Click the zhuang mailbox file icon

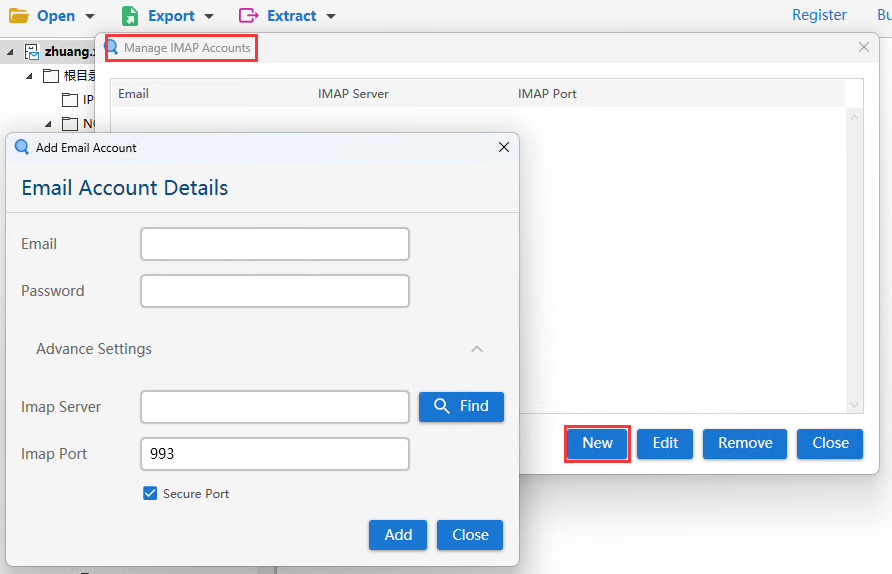pos(32,52)
